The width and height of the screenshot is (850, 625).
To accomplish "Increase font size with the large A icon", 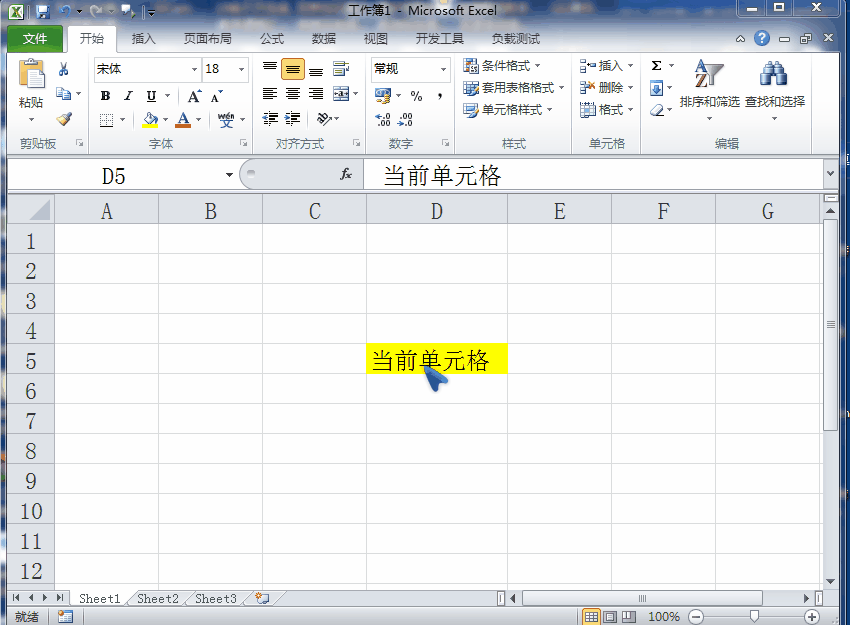I will click(x=194, y=96).
